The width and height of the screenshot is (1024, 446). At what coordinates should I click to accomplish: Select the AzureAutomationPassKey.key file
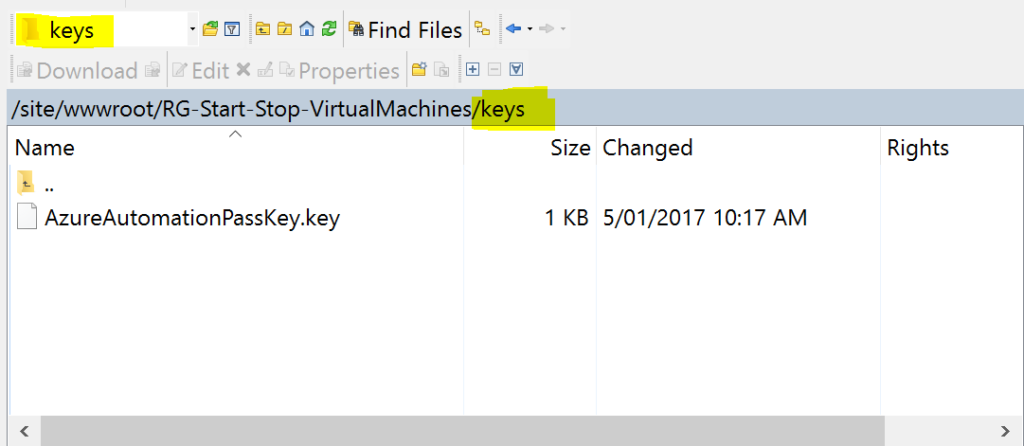191,217
